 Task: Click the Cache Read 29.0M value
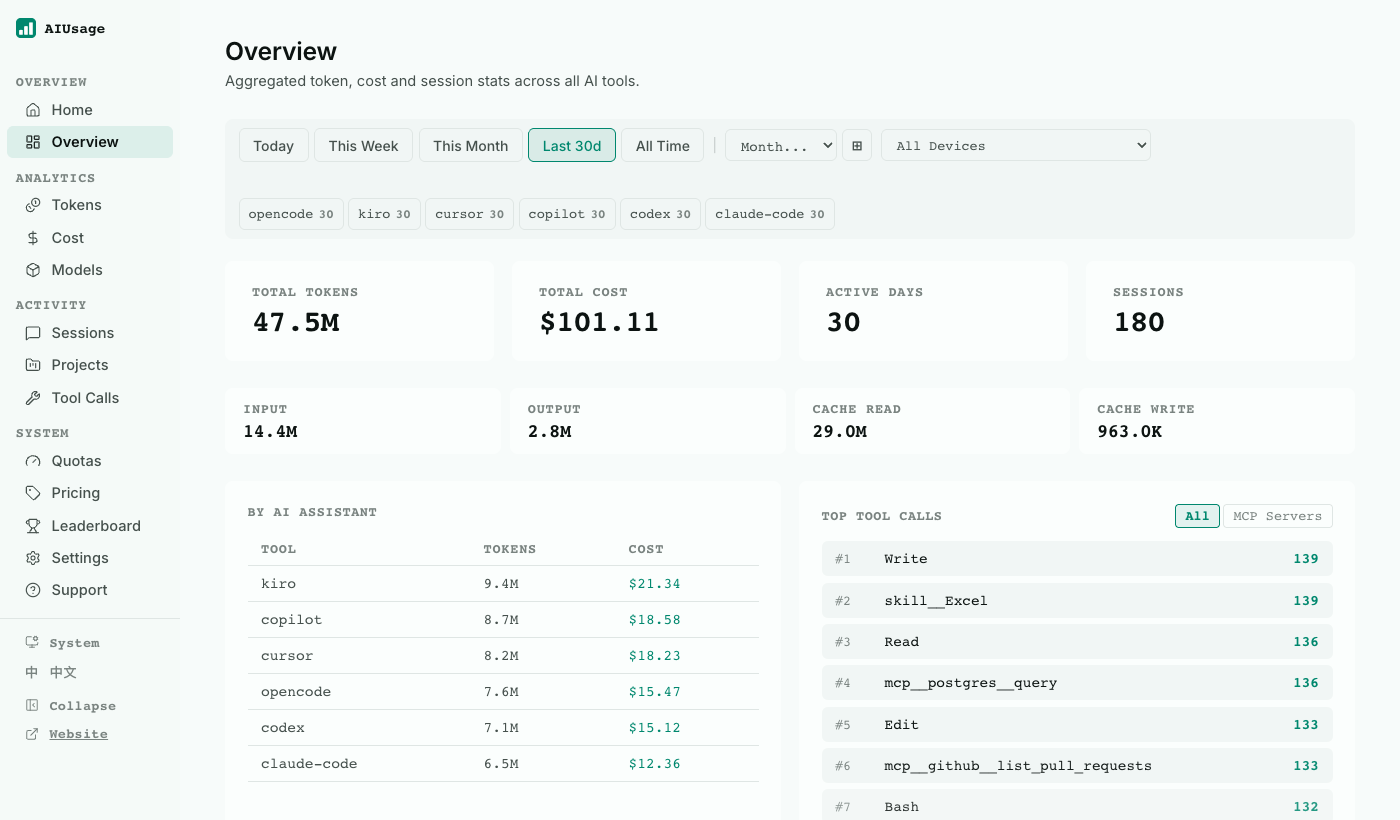point(839,432)
